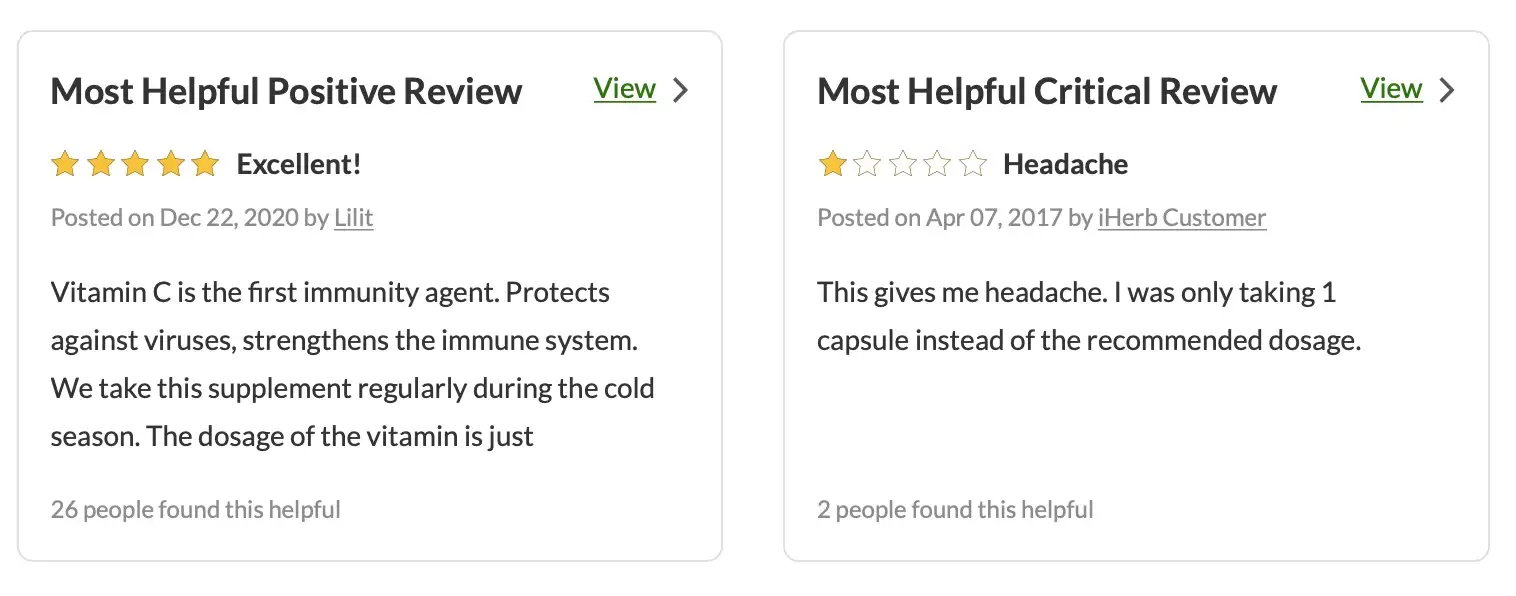Expand the positive review via its chevron arrow
1516x596 pixels.
coord(681,90)
